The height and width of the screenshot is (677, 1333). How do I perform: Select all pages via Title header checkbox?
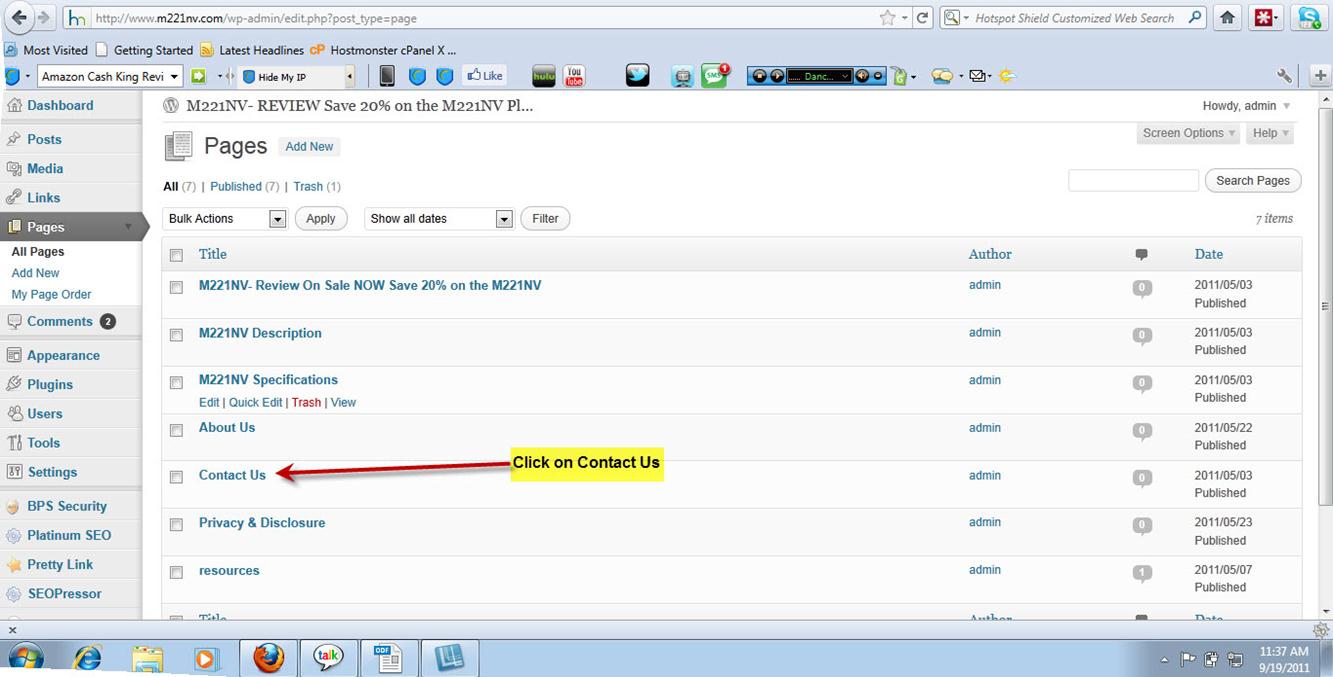click(176, 255)
